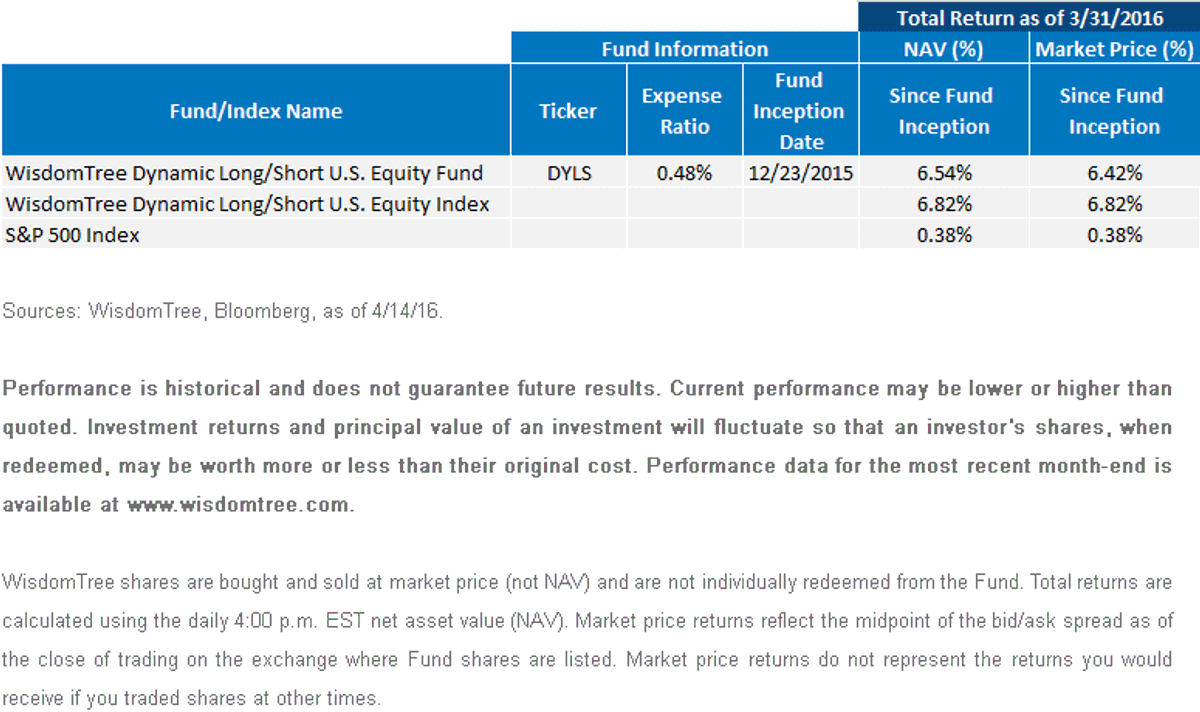This screenshot has width=1200, height=712.
Task: Select the S&P 500 Index row name
Action: click(72, 235)
